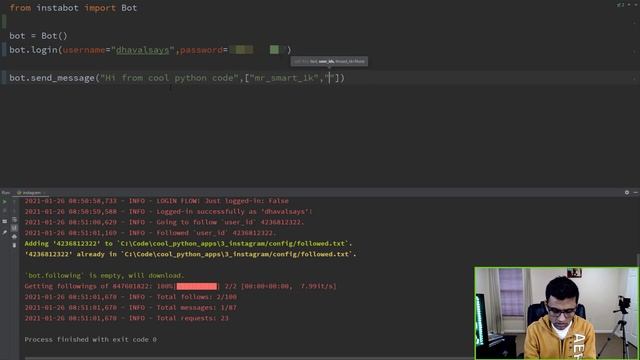Toggle scroll to end of console output
This screenshot has width=640, height=360.
14,228
